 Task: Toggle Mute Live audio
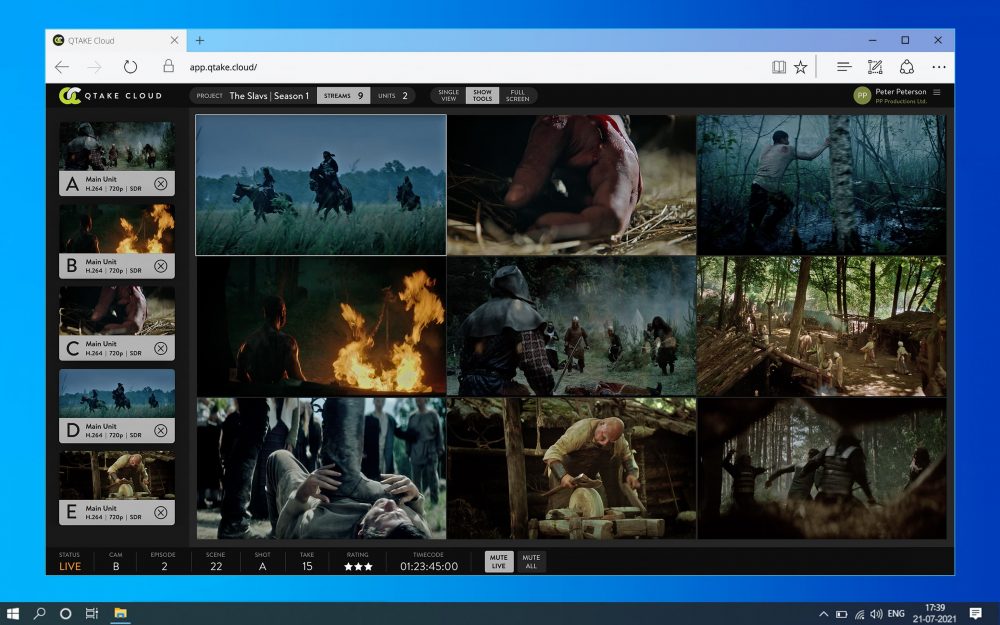click(x=499, y=562)
